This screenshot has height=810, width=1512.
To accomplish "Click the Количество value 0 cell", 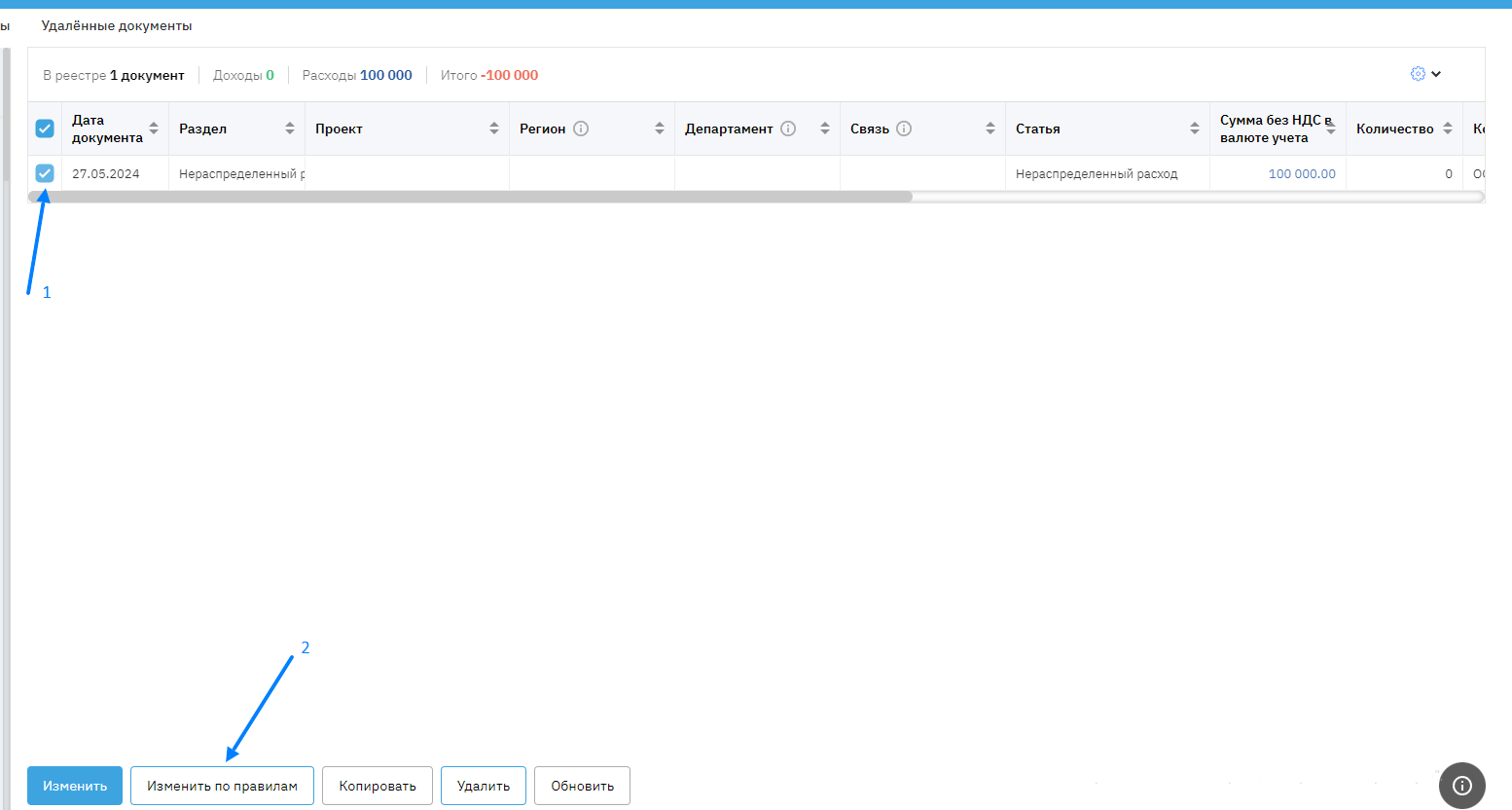I will click(1404, 173).
